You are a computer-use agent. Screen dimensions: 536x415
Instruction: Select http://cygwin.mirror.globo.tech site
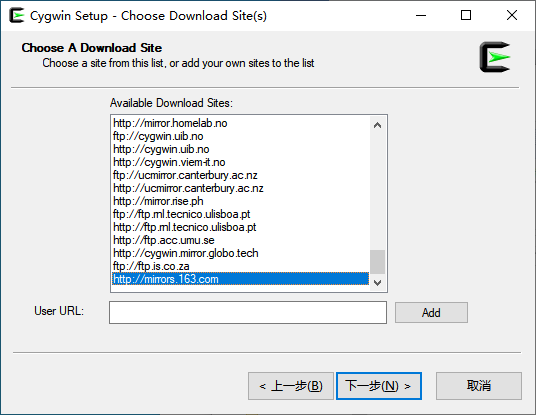[x=241, y=253]
